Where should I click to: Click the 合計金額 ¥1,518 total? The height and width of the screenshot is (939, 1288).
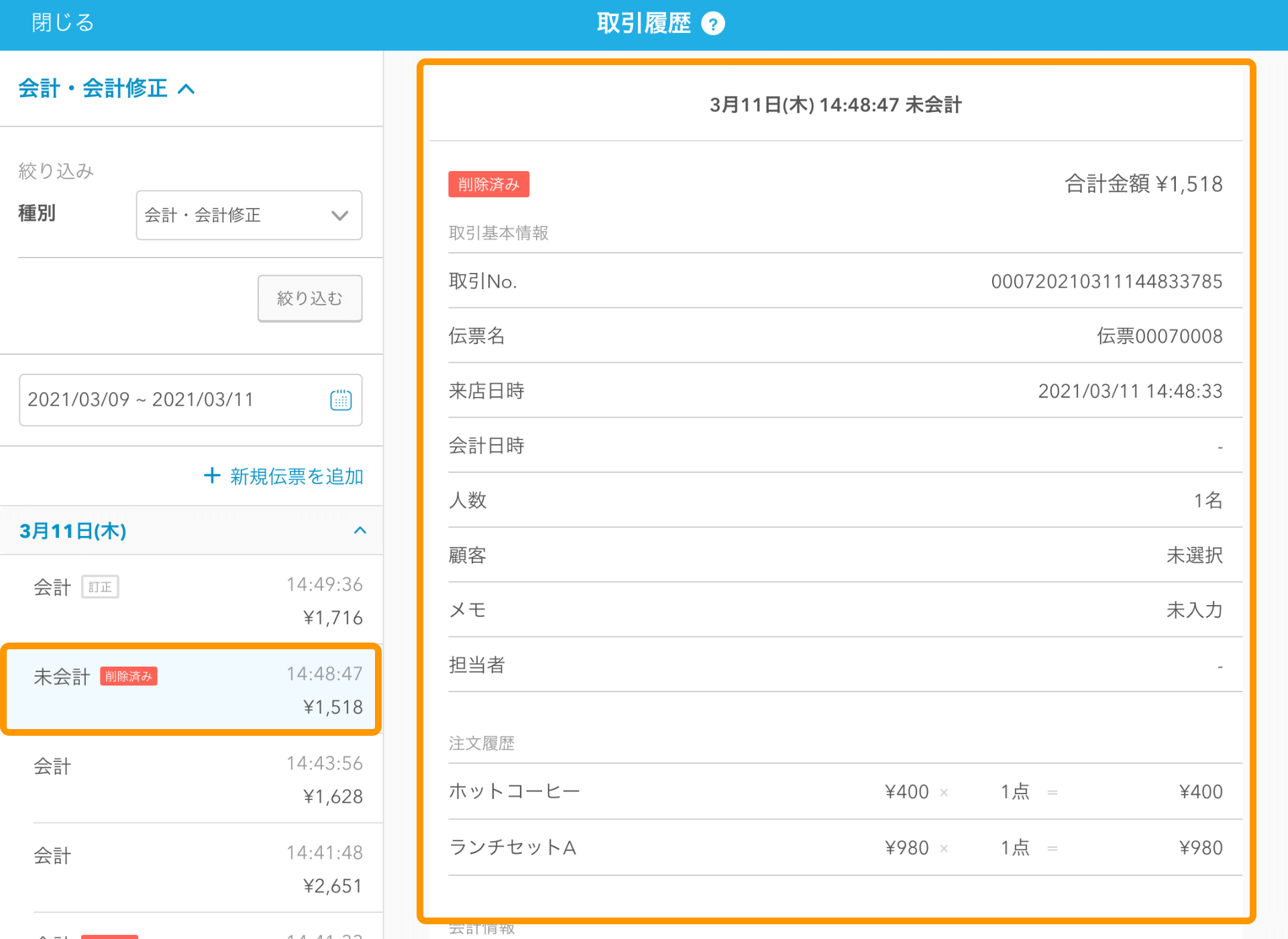pyautogui.click(x=1144, y=184)
